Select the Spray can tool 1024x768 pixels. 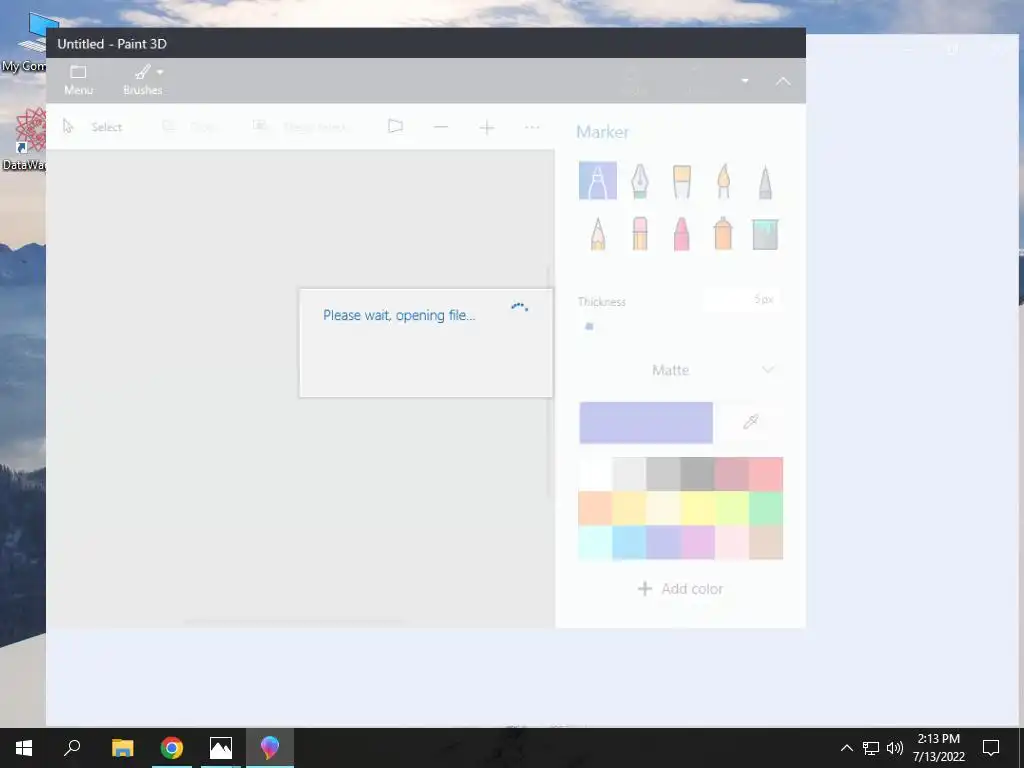coord(723,233)
